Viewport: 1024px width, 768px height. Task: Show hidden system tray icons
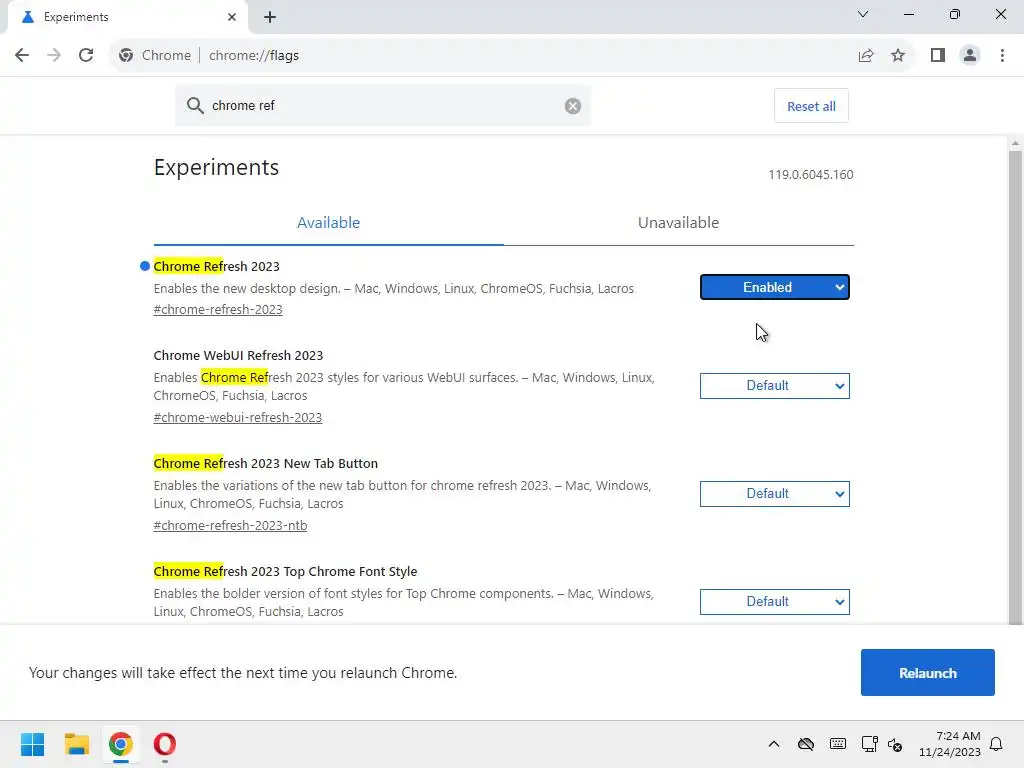[x=774, y=744]
